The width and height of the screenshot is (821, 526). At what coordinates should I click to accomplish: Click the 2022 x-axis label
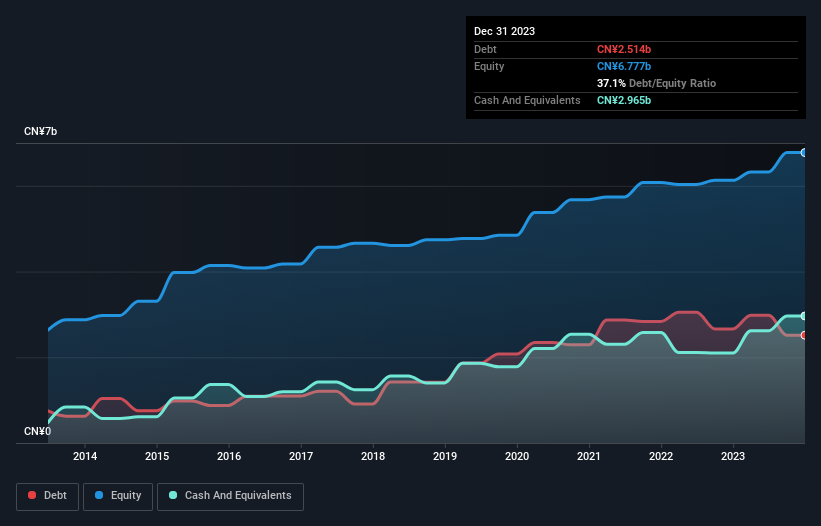661,456
